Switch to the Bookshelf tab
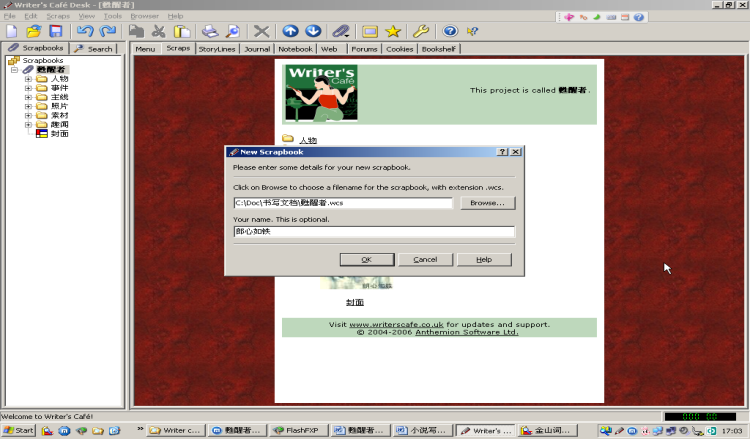 [439, 49]
